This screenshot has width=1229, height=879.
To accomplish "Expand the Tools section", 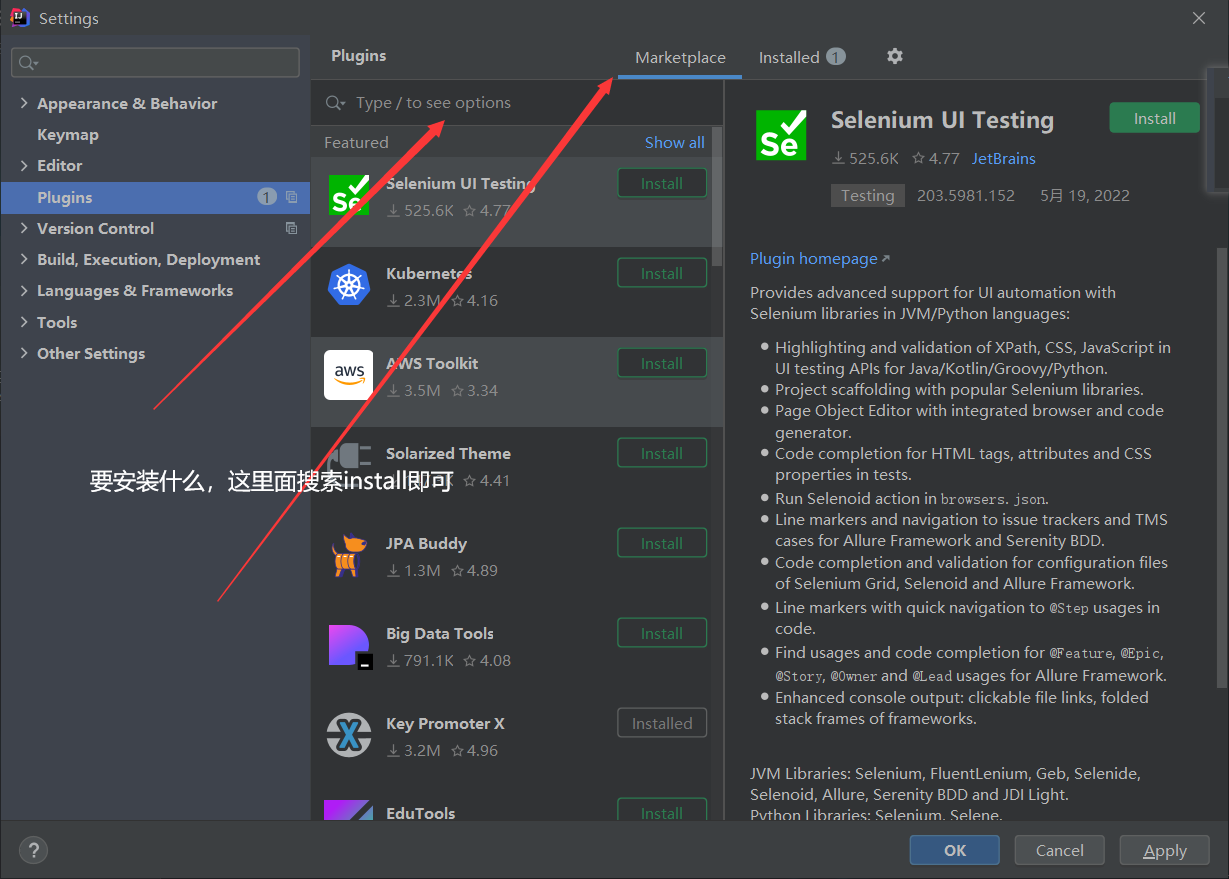I will coord(25,322).
